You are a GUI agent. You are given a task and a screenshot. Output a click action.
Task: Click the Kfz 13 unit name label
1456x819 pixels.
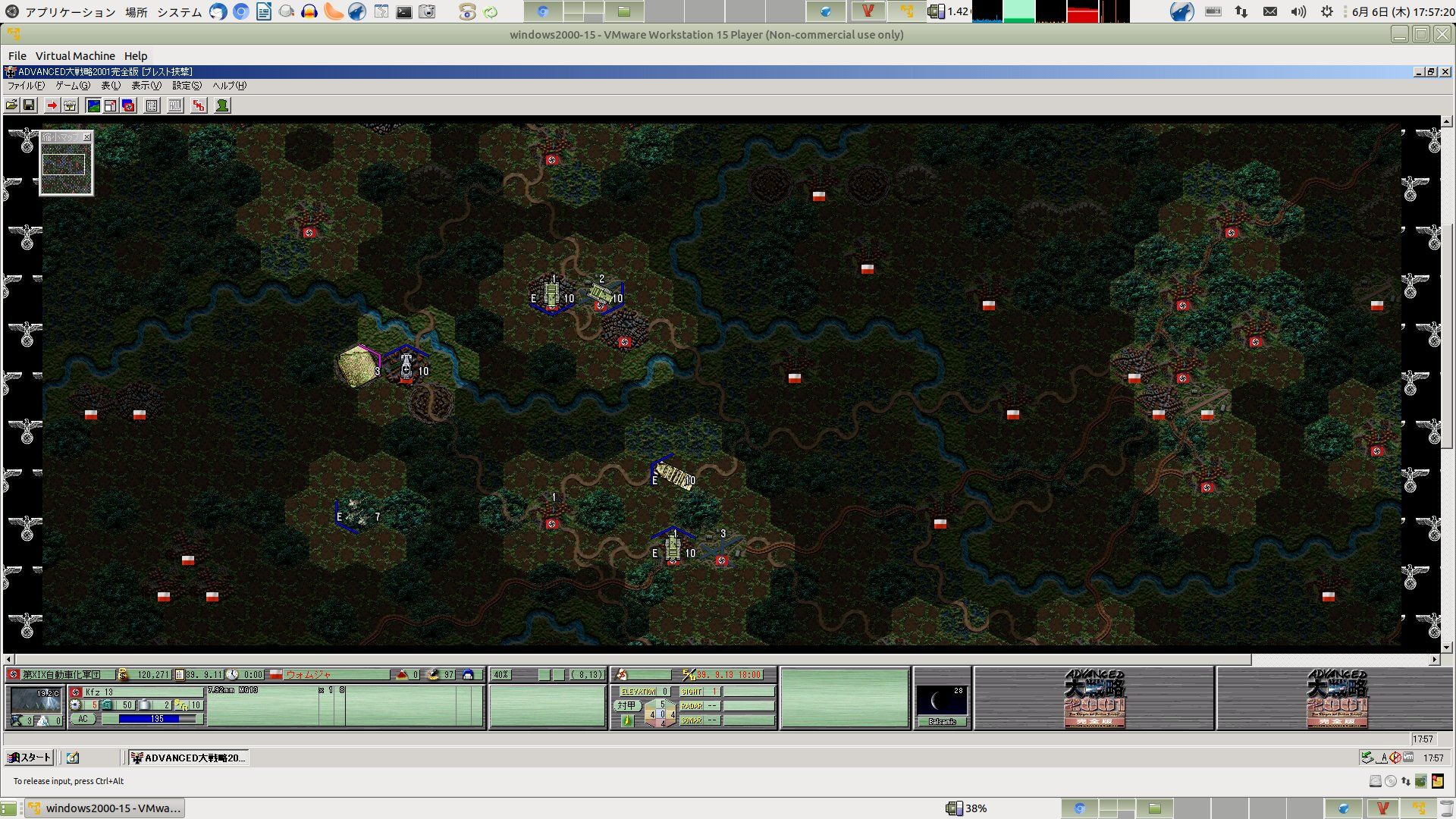pyautogui.click(x=99, y=692)
